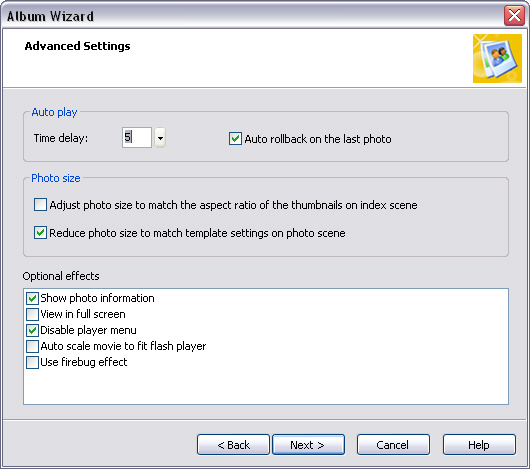Go to previous step with Back button

(233, 445)
